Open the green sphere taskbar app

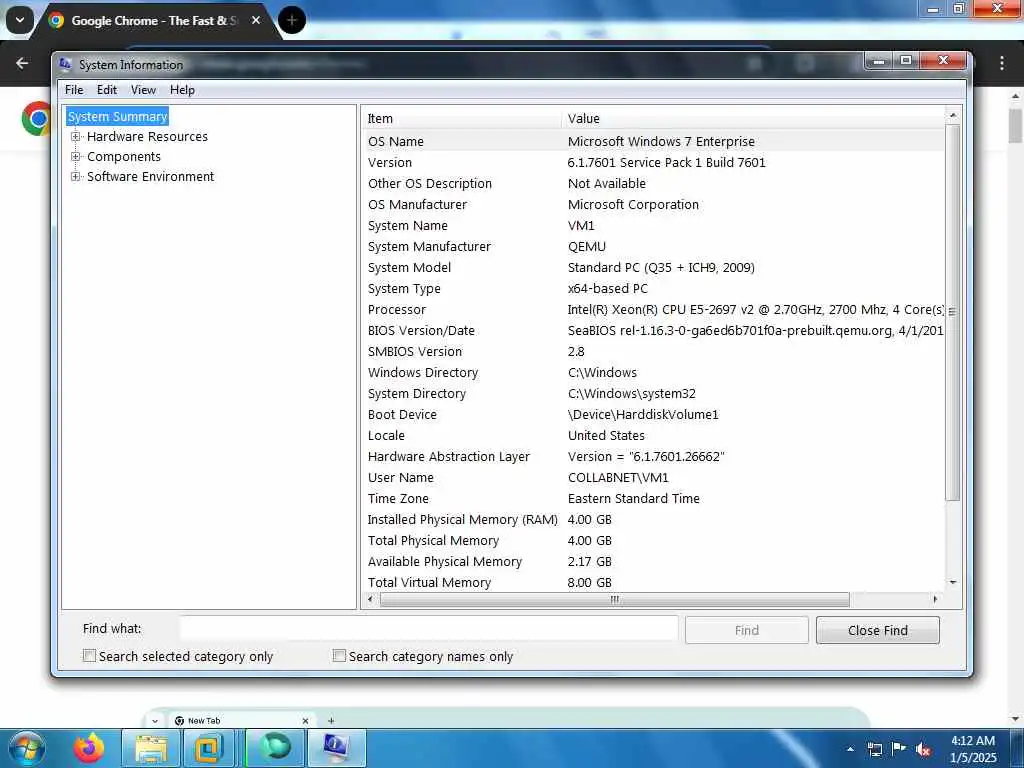point(275,748)
